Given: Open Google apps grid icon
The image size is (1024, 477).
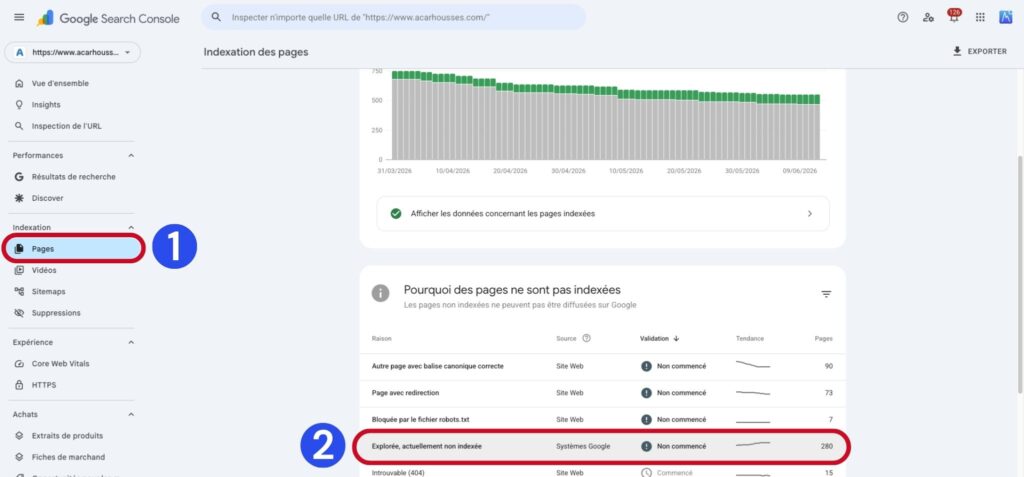Looking at the screenshot, I should coord(980,18).
